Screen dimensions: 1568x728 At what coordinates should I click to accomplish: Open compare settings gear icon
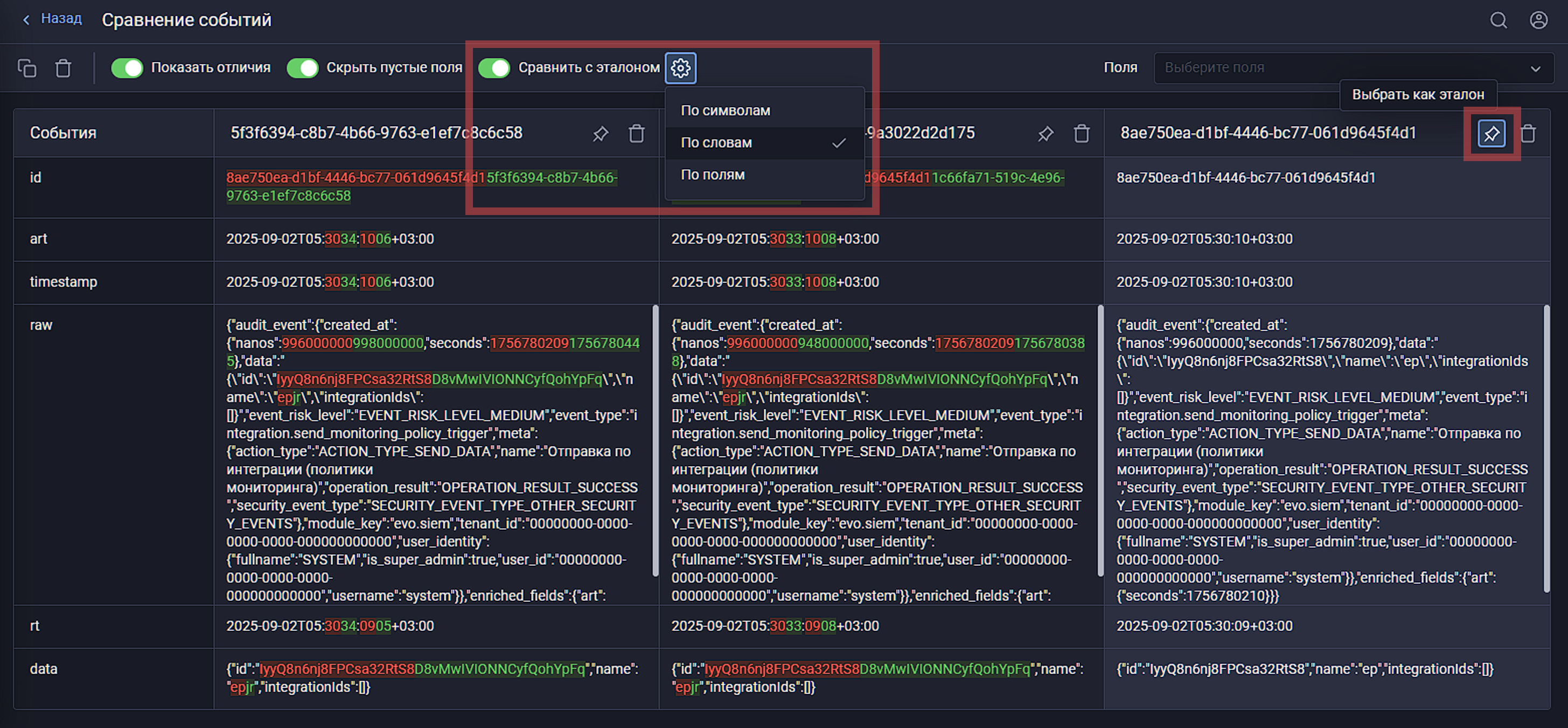(x=680, y=67)
